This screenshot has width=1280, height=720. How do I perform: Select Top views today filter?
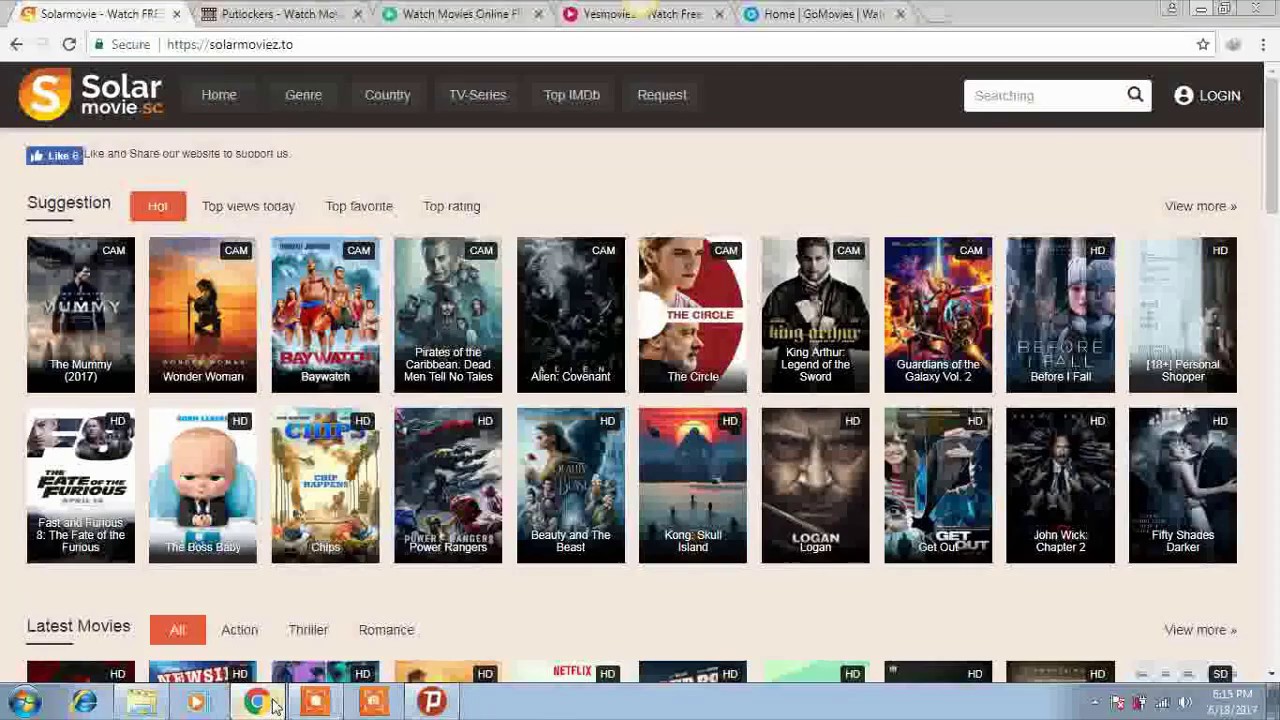pyautogui.click(x=248, y=206)
